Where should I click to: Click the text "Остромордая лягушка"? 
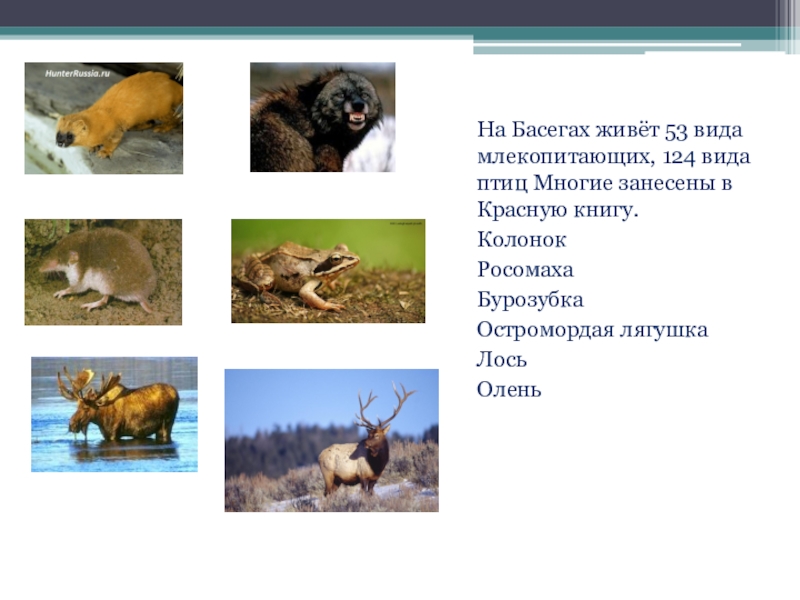click(x=592, y=330)
